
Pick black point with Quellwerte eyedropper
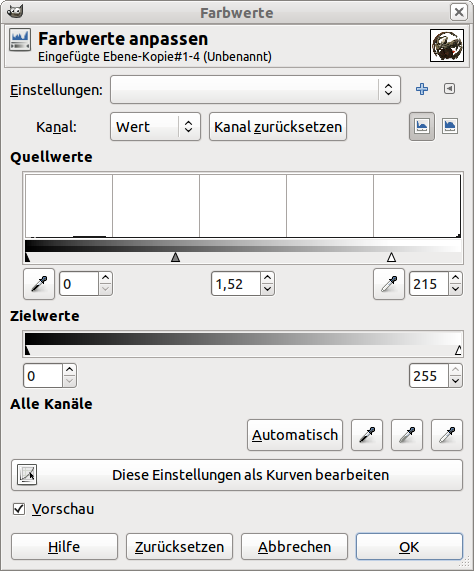(39, 284)
